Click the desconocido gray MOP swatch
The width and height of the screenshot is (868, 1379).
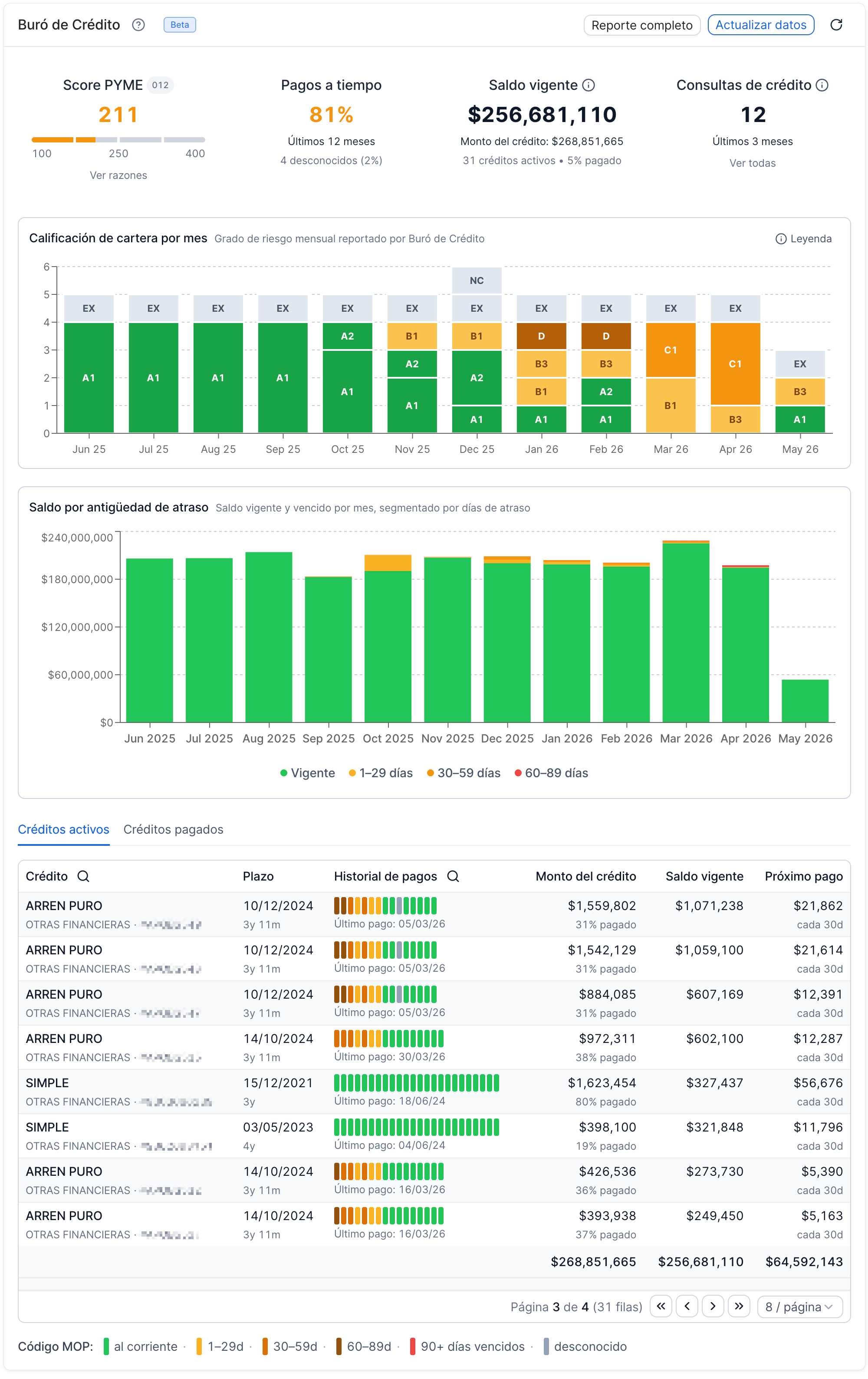546,1346
